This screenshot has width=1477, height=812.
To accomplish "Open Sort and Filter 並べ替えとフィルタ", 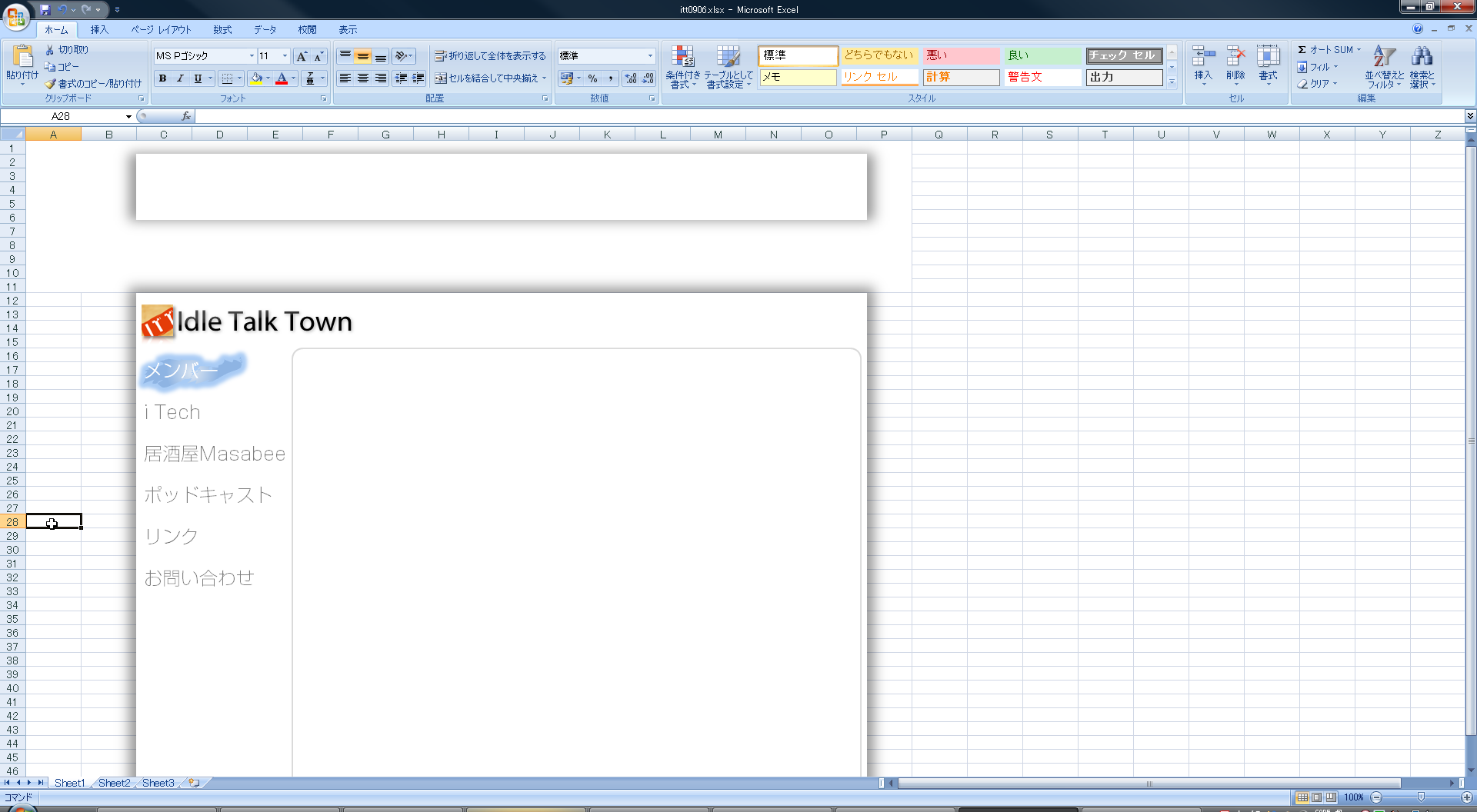I will [1384, 67].
